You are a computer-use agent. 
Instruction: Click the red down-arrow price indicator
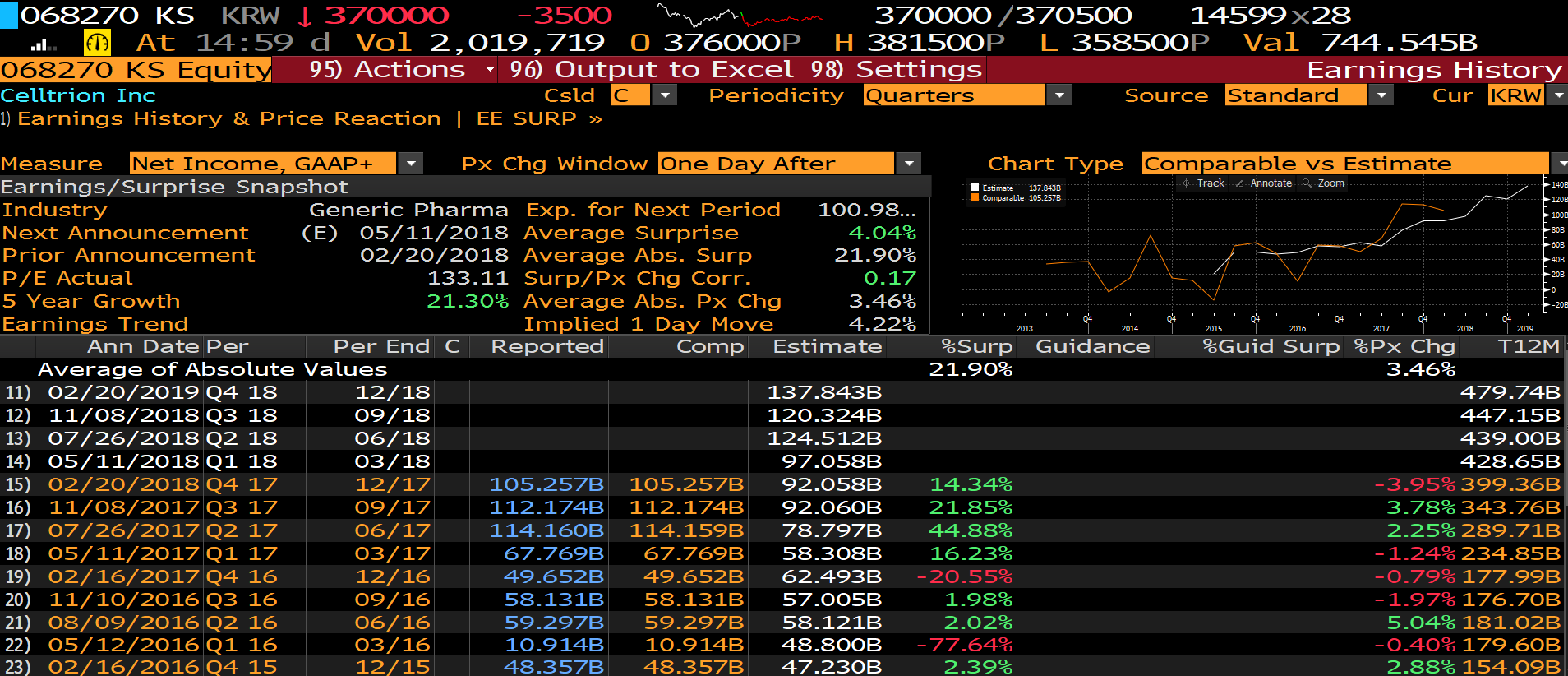(x=305, y=16)
